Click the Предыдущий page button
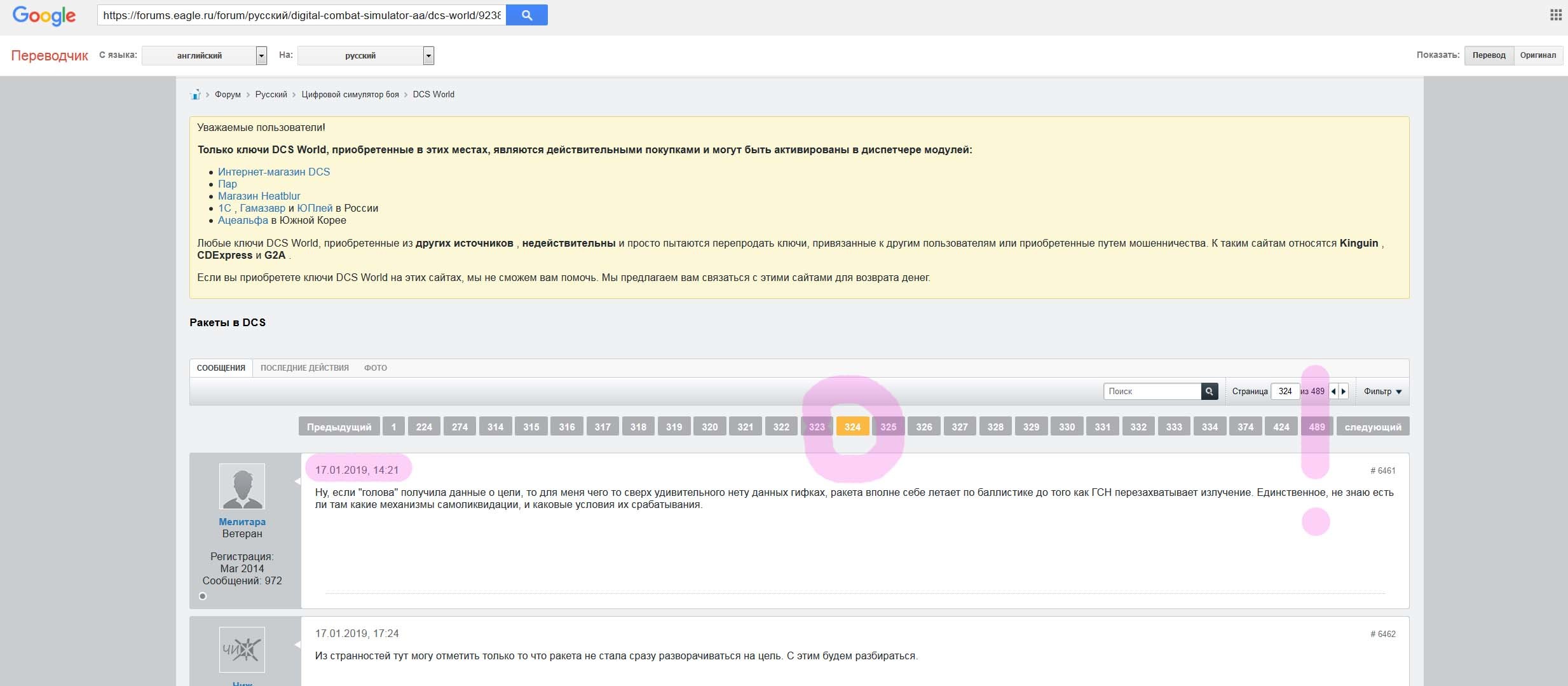Image resolution: width=1568 pixels, height=686 pixels. click(339, 427)
